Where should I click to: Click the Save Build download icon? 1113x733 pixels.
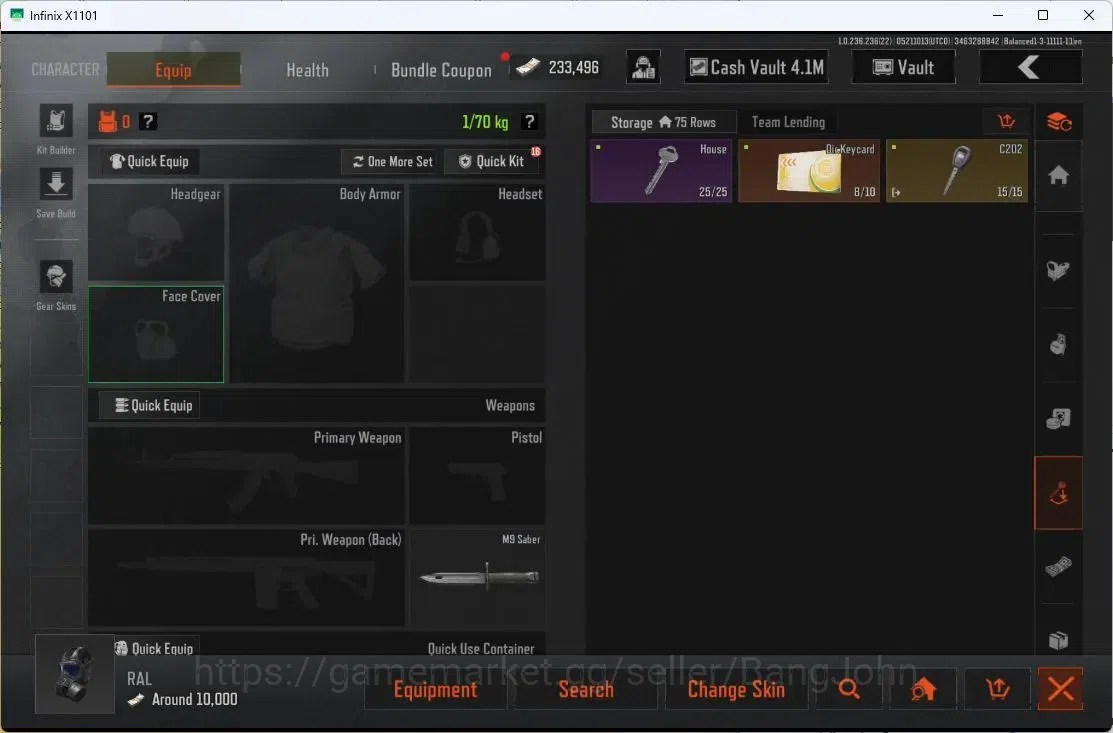coord(56,185)
